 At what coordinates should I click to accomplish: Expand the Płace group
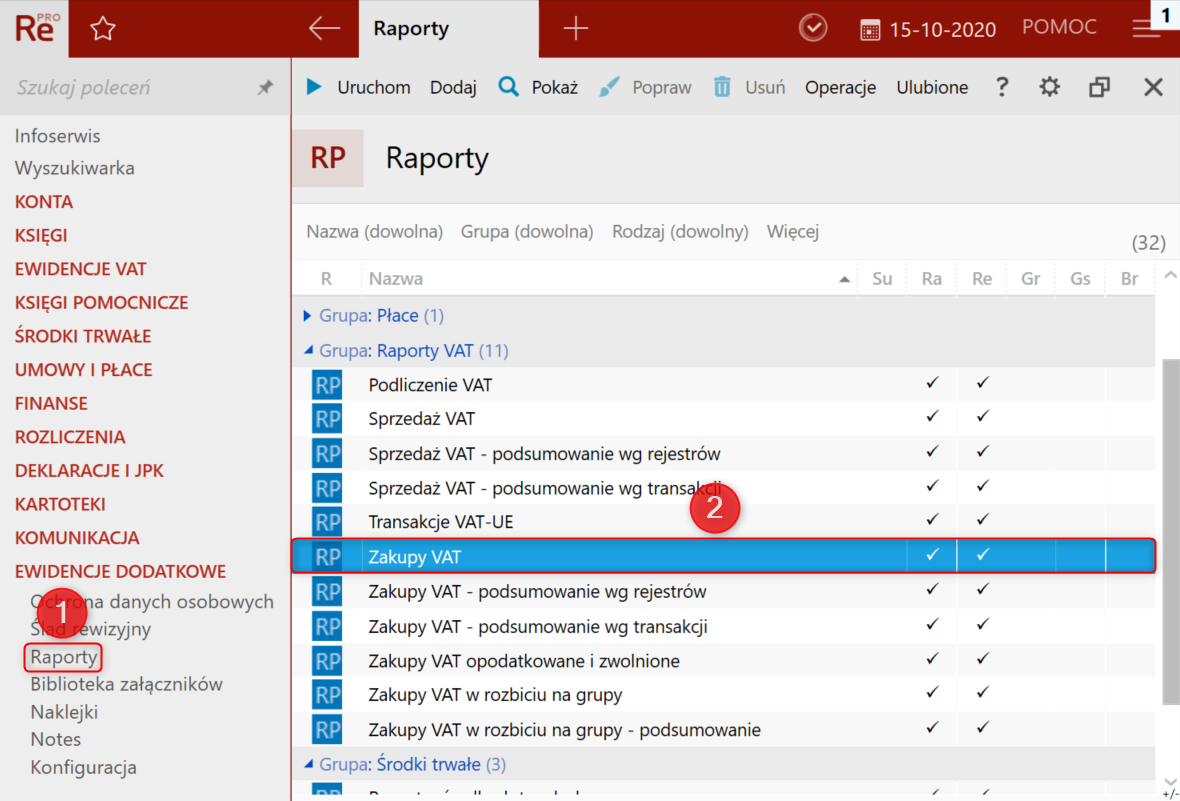308,316
